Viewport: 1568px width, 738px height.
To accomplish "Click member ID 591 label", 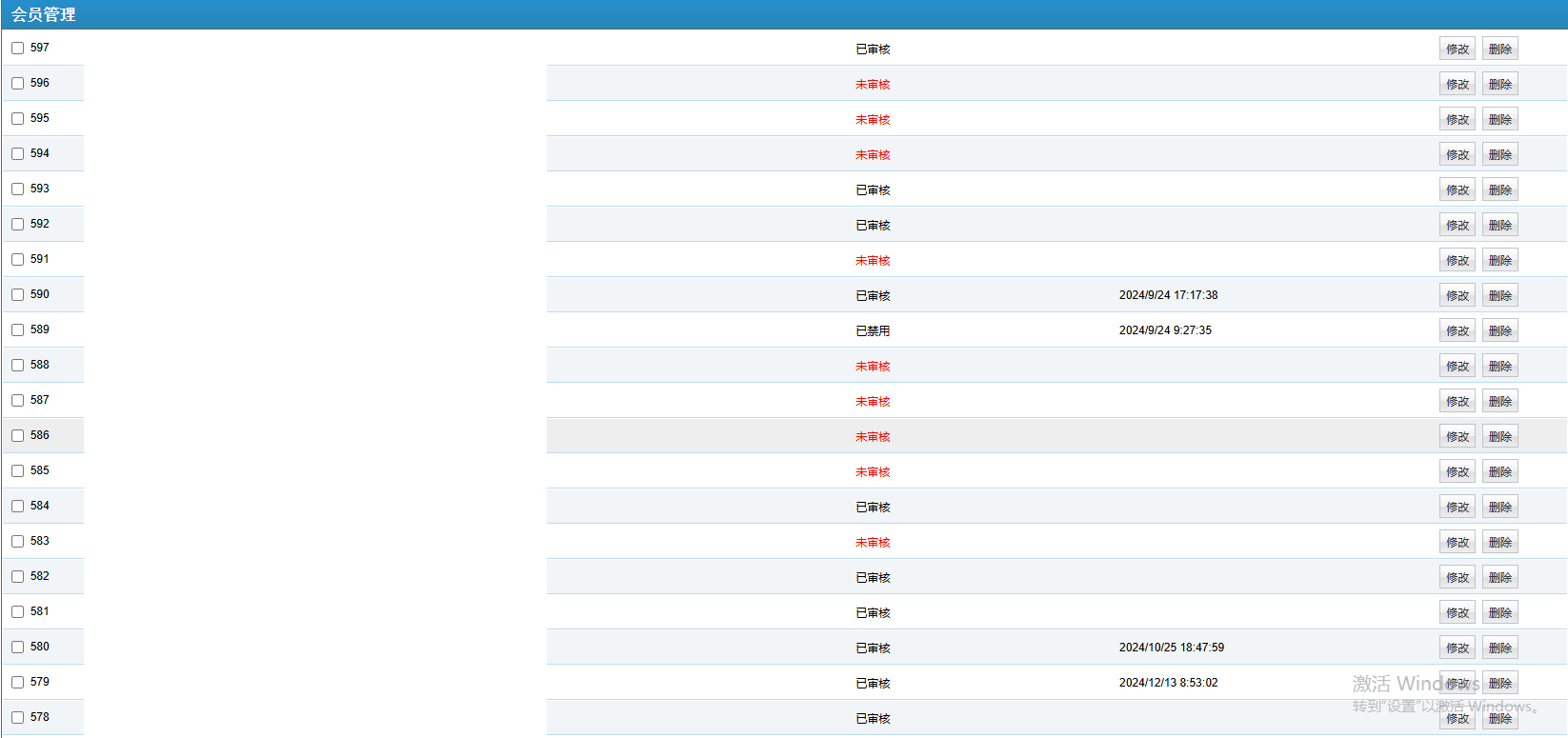I will [39, 259].
